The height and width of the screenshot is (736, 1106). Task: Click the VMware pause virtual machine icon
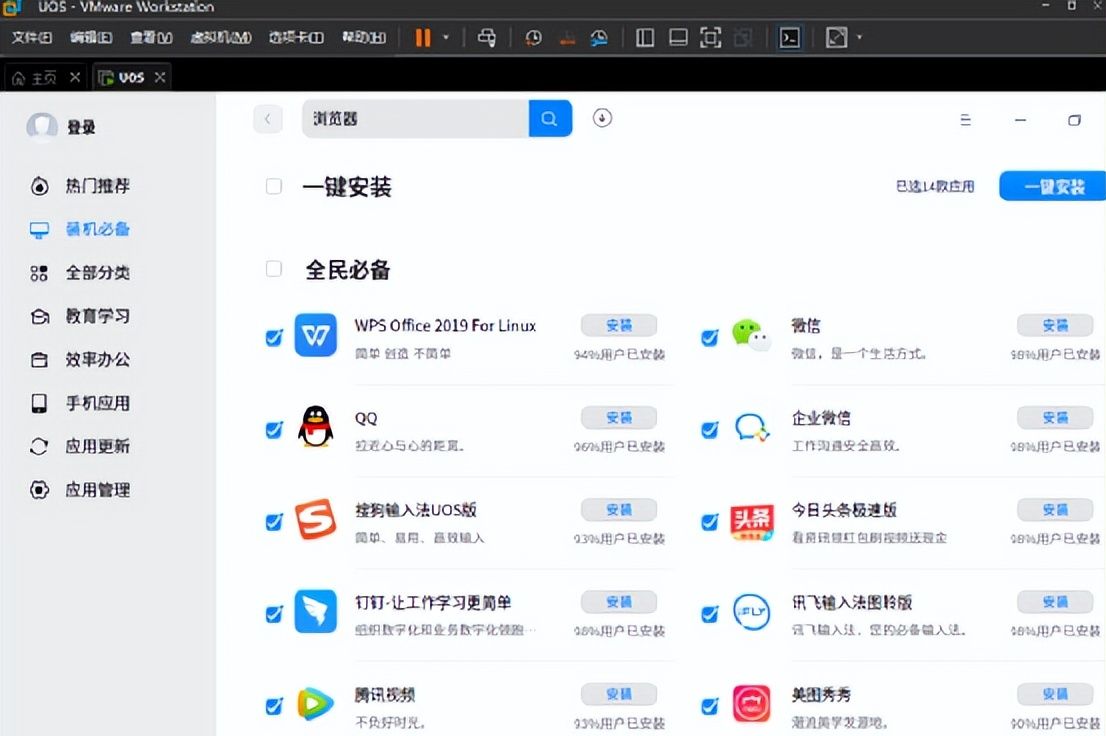[x=423, y=37]
